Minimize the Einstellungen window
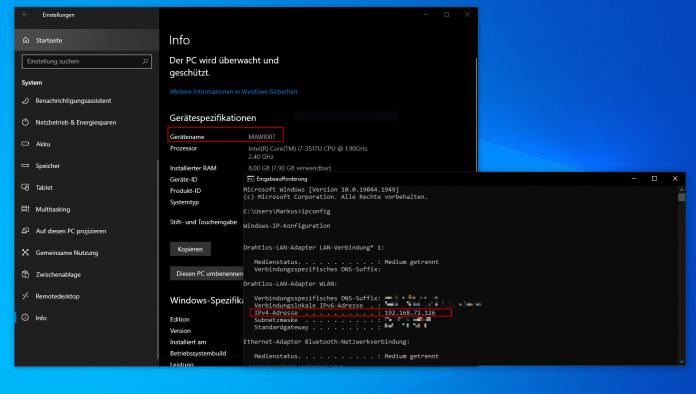The height and width of the screenshot is (394, 696). (426, 15)
